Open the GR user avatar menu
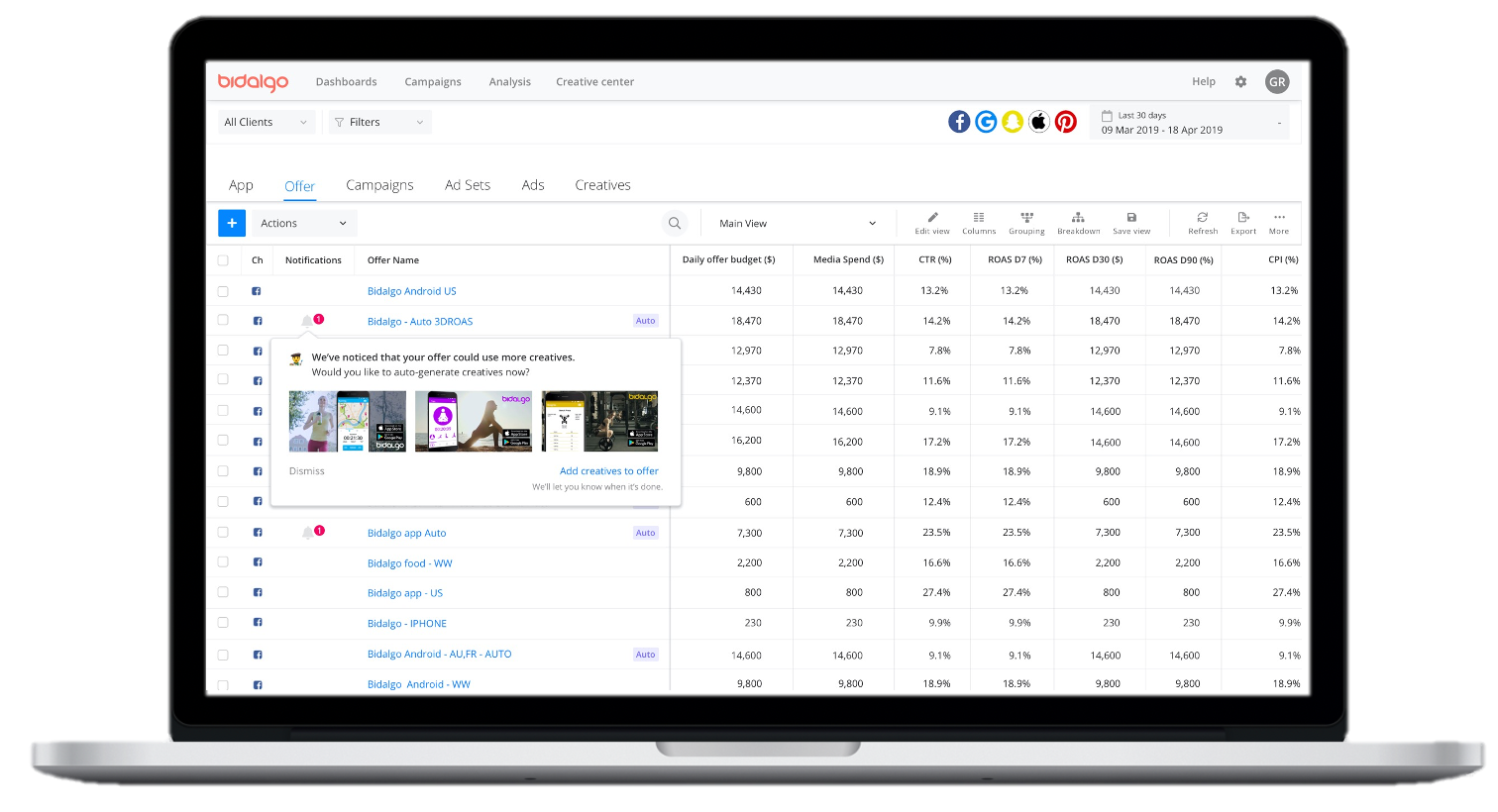Screen dimensions: 1498x812 (x=1277, y=82)
